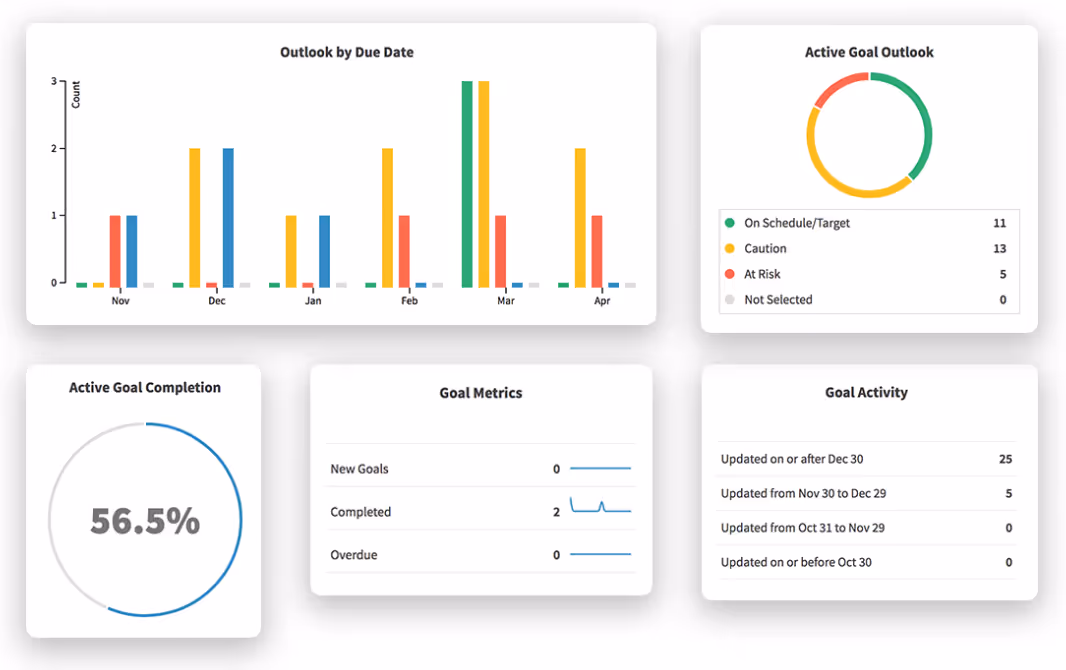Click the Completed sparkline

(x=600, y=505)
